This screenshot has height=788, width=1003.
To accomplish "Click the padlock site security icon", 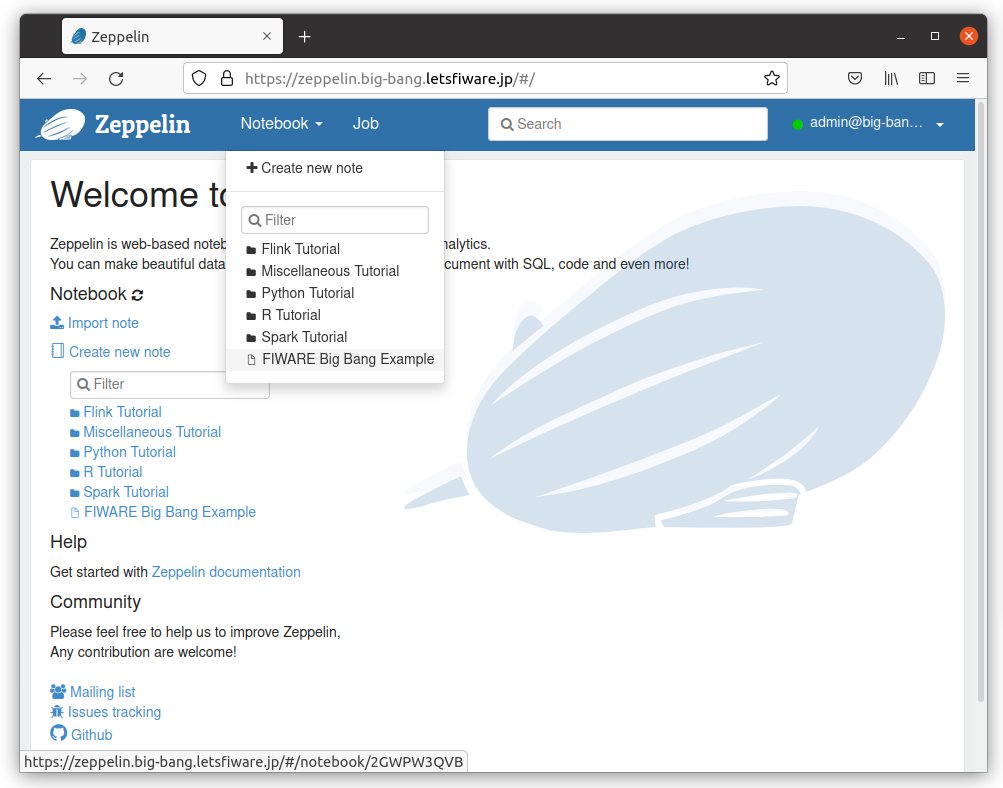I will click(227, 79).
